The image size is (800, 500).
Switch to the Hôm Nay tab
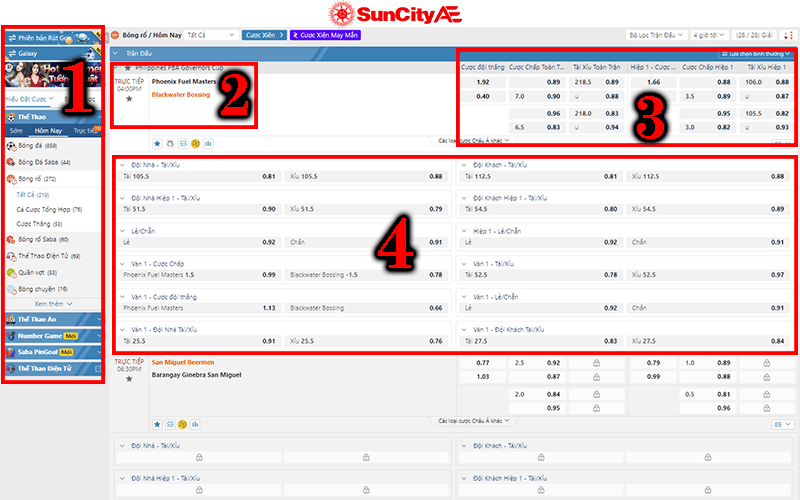point(48,131)
